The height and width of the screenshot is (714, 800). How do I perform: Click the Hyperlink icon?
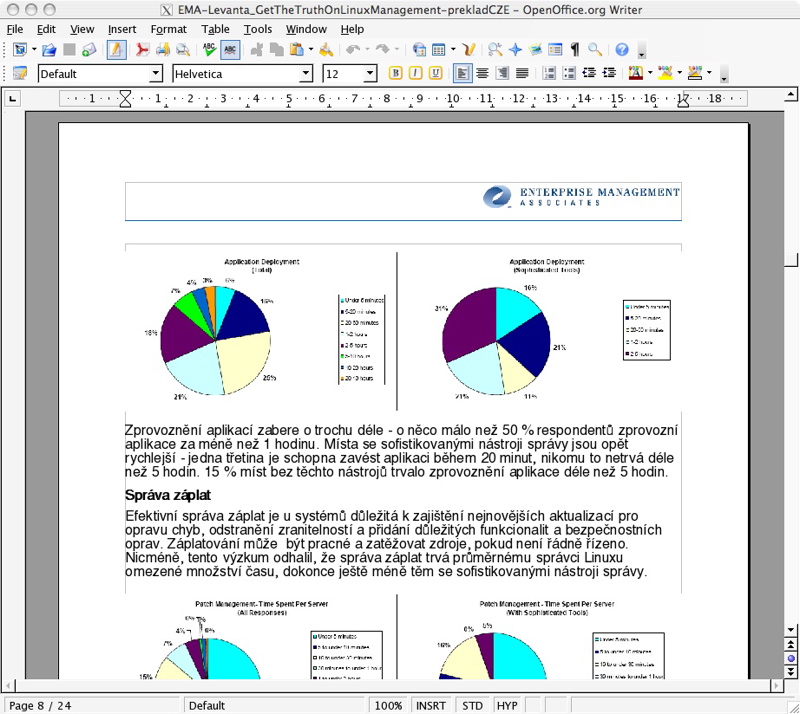pos(419,50)
